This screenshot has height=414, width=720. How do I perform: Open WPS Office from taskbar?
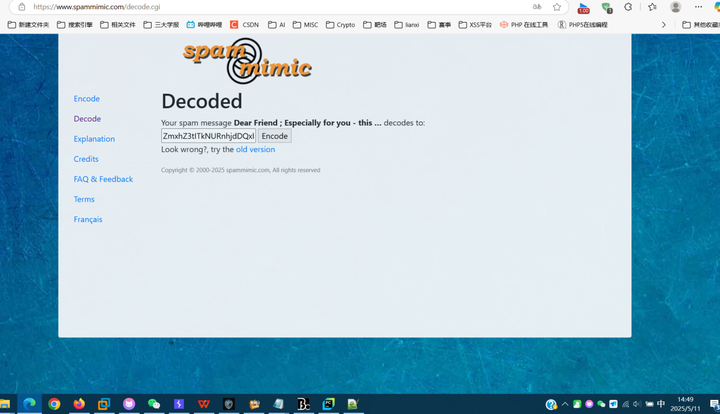pyautogui.click(x=204, y=404)
